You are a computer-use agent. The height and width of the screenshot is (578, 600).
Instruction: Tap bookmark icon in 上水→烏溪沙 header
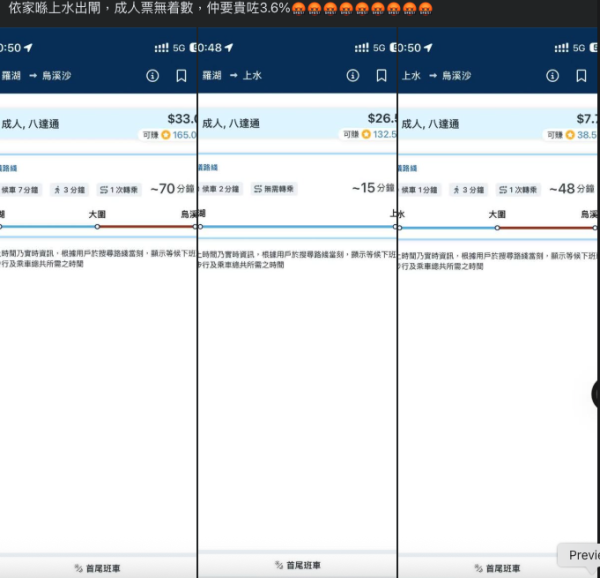pyautogui.click(x=581, y=76)
